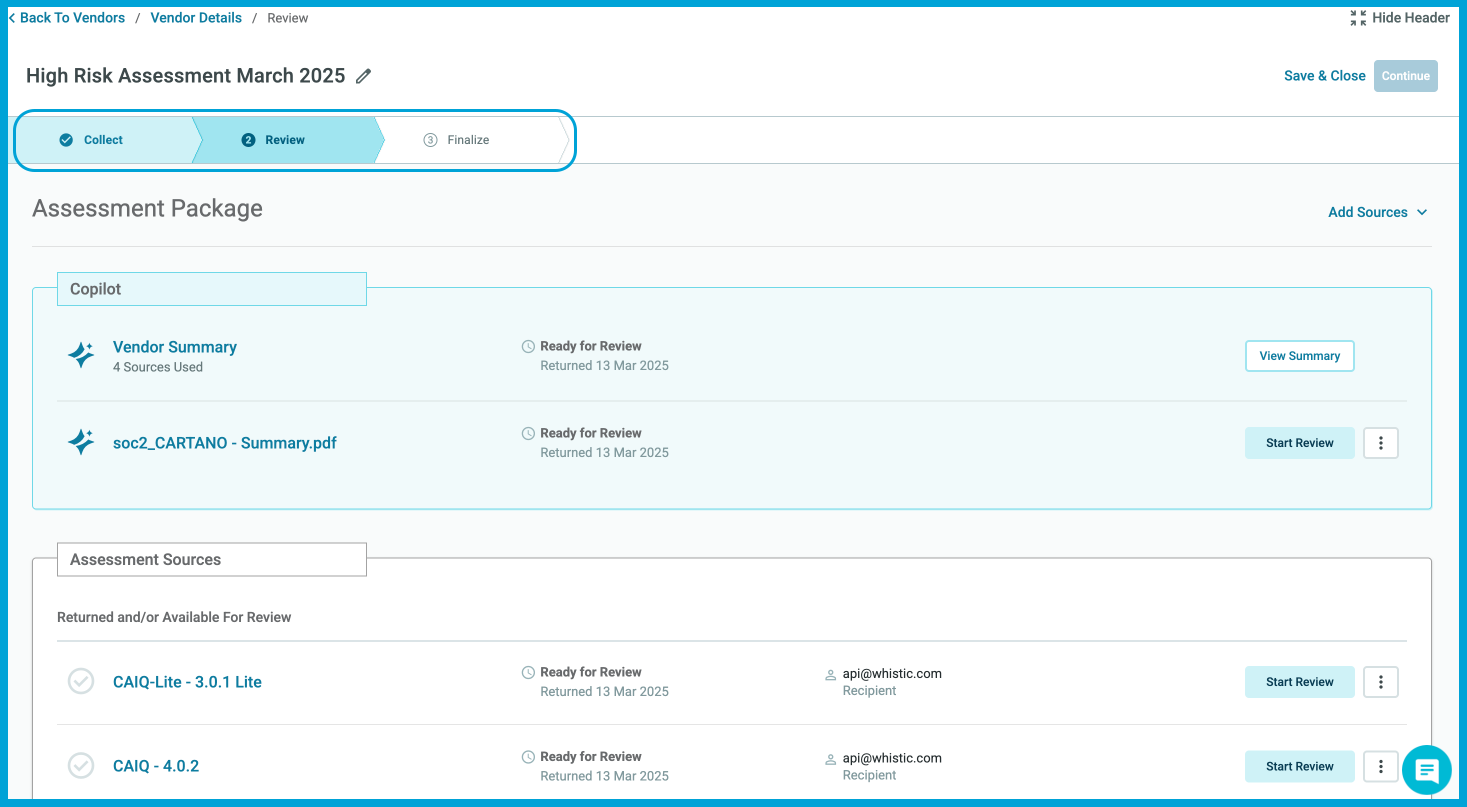Click the pencil icon to rename the assessment

(363, 75)
